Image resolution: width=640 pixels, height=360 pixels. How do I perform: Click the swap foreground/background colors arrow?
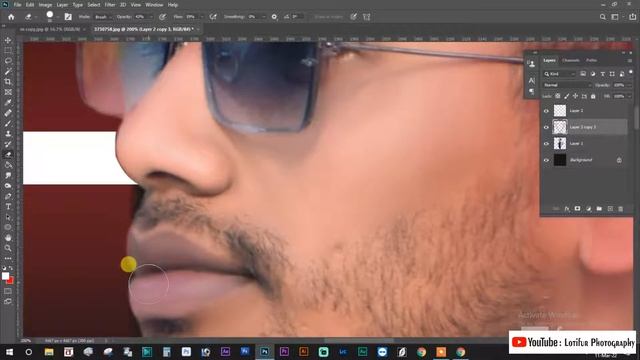point(11,269)
